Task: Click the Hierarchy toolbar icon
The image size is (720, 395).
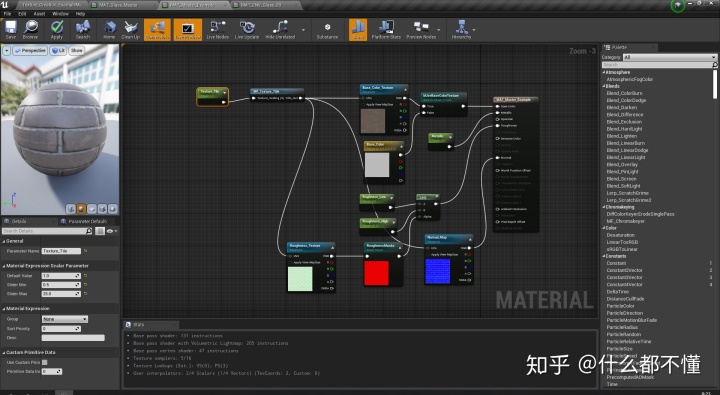Action: (461, 29)
